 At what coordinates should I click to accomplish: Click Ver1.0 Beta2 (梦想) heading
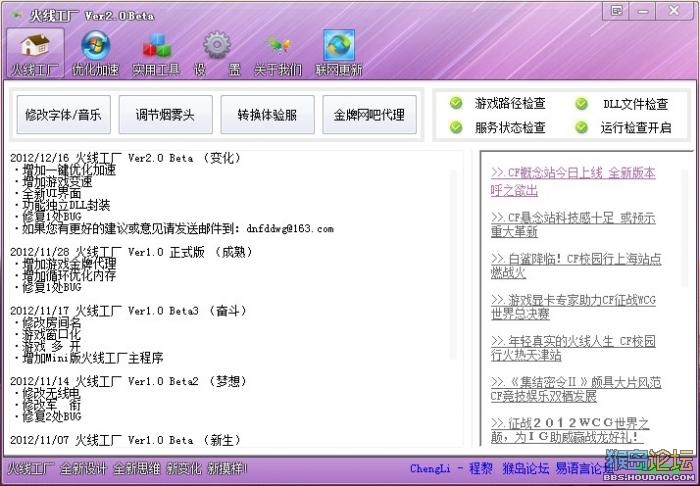[129, 381]
